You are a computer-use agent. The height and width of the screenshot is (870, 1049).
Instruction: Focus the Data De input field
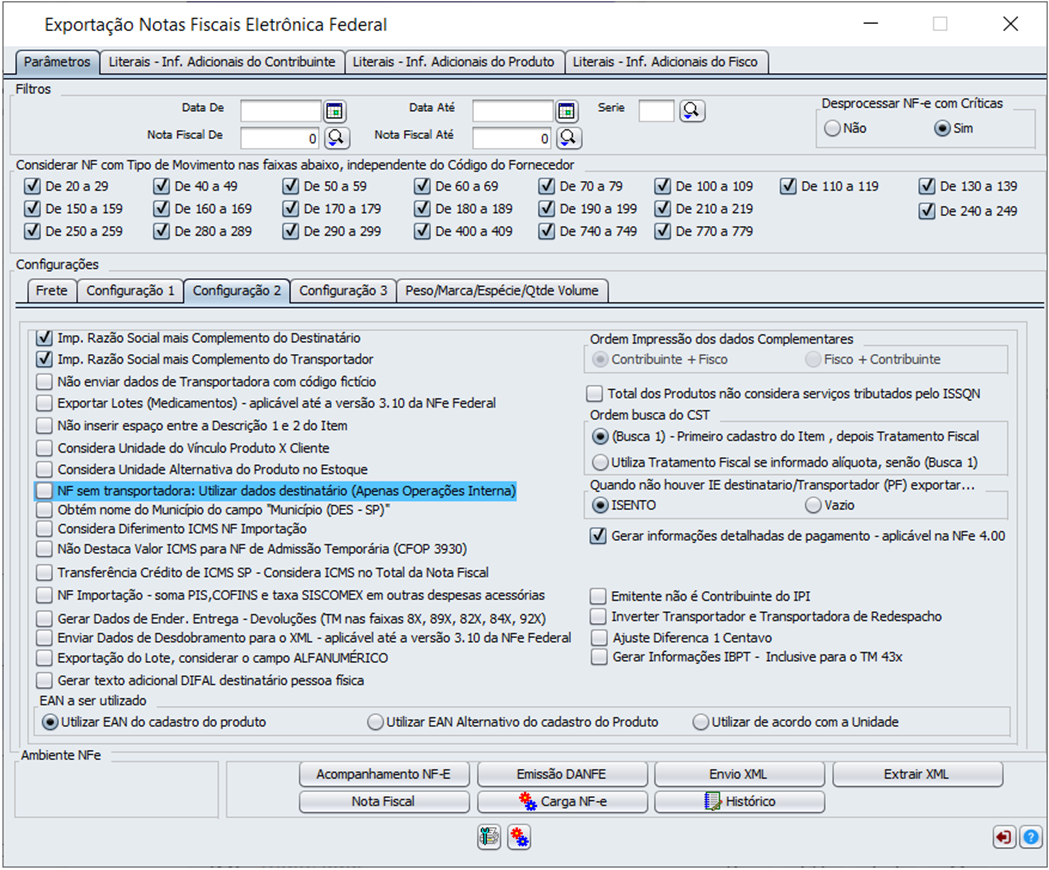pyautogui.click(x=281, y=110)
